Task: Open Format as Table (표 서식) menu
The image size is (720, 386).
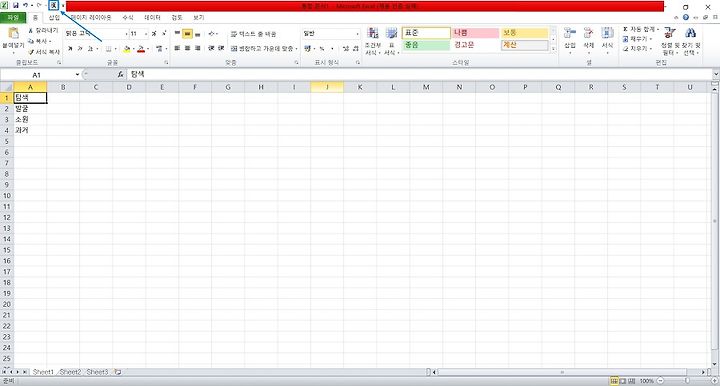Action: point(391,41)
